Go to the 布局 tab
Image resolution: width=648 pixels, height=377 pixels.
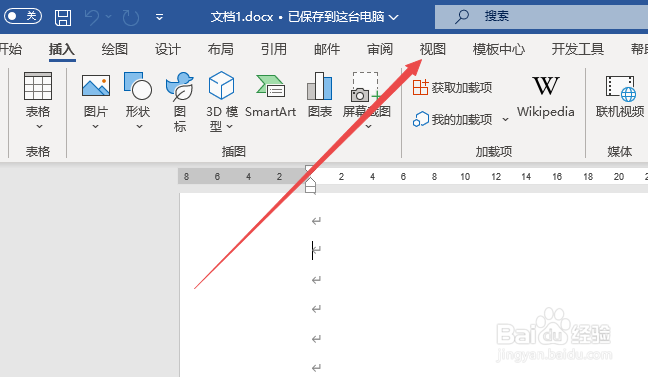point(221,49)
